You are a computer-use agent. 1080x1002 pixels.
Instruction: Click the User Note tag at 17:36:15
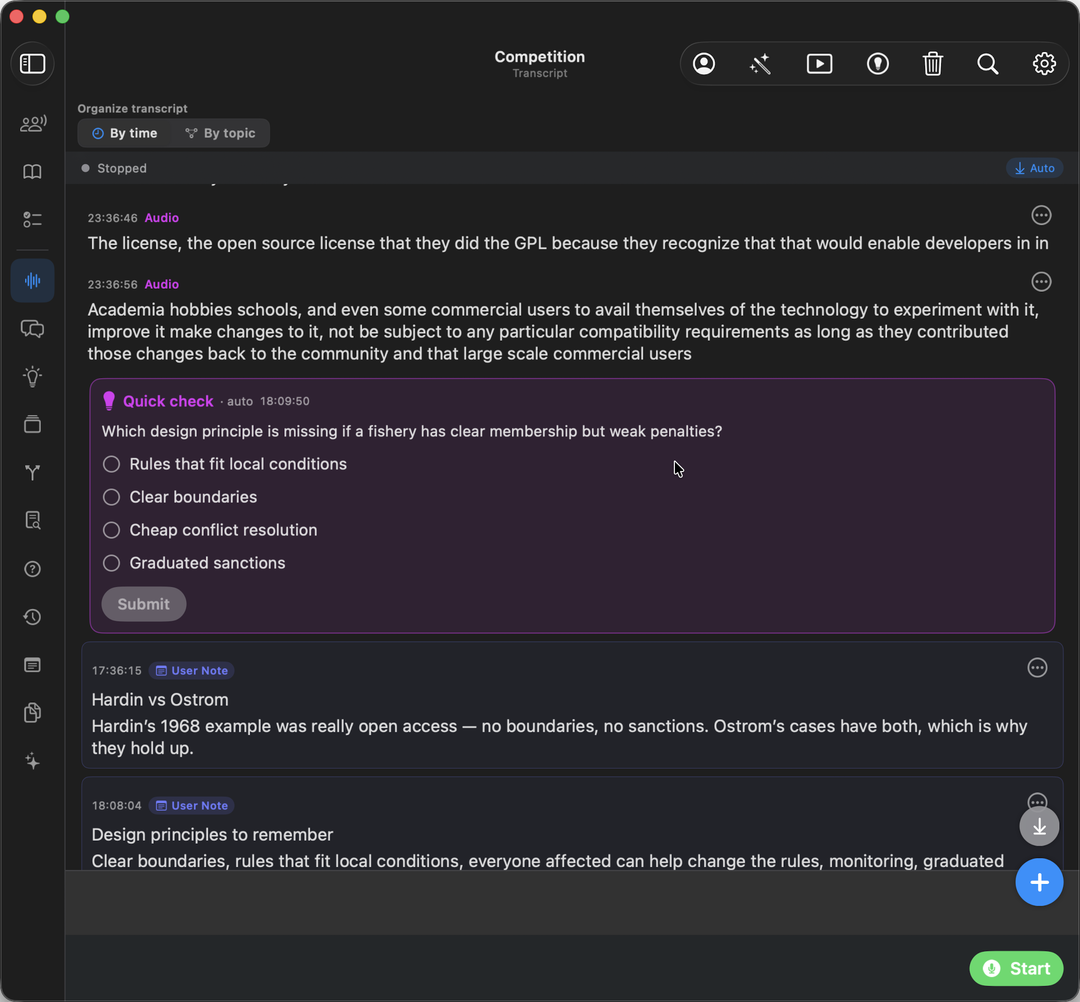[x=191, y=671]
